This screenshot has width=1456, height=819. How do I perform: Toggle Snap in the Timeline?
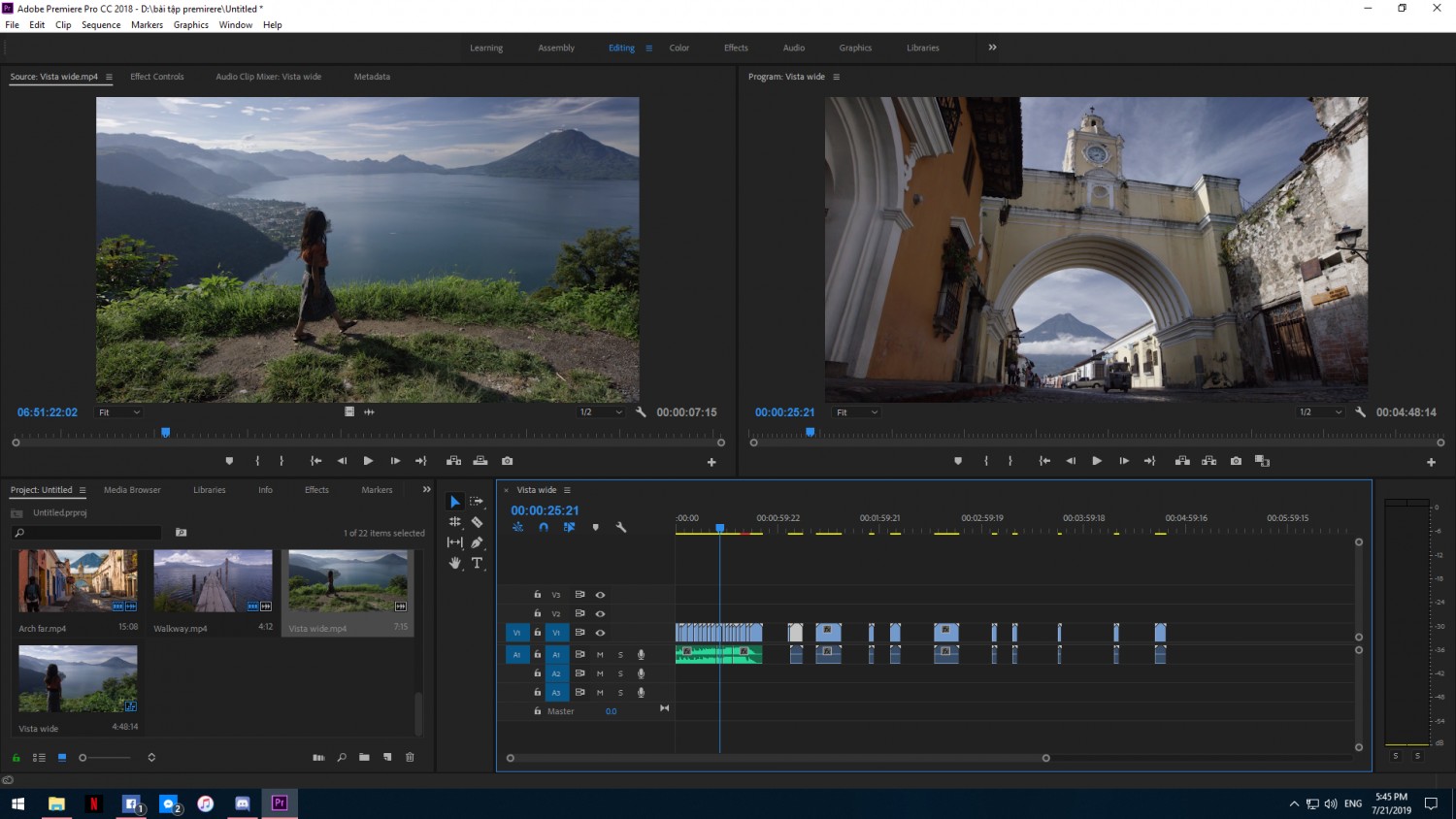[544, 528]
